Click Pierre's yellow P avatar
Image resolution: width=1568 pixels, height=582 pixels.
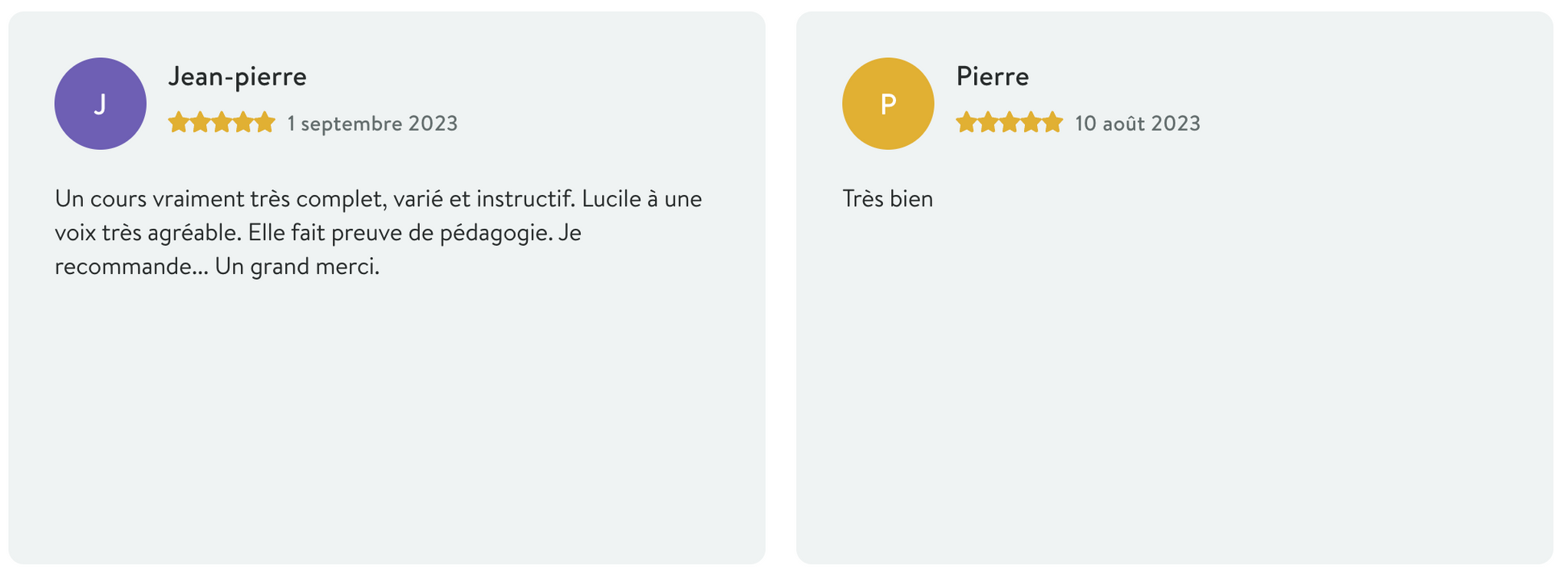pos(888,103)
